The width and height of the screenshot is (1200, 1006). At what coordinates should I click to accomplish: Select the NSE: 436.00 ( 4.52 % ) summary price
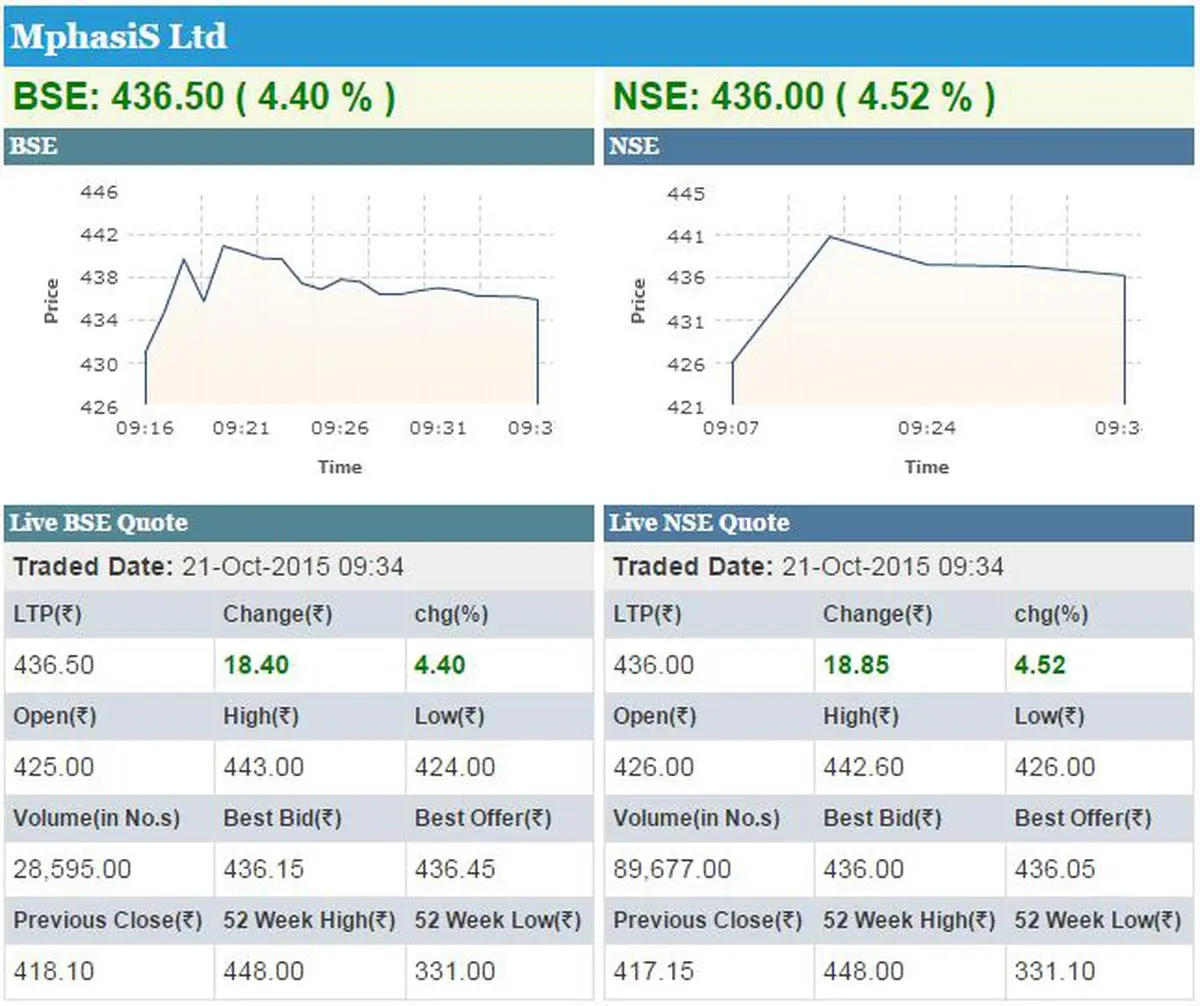(804, 97)
